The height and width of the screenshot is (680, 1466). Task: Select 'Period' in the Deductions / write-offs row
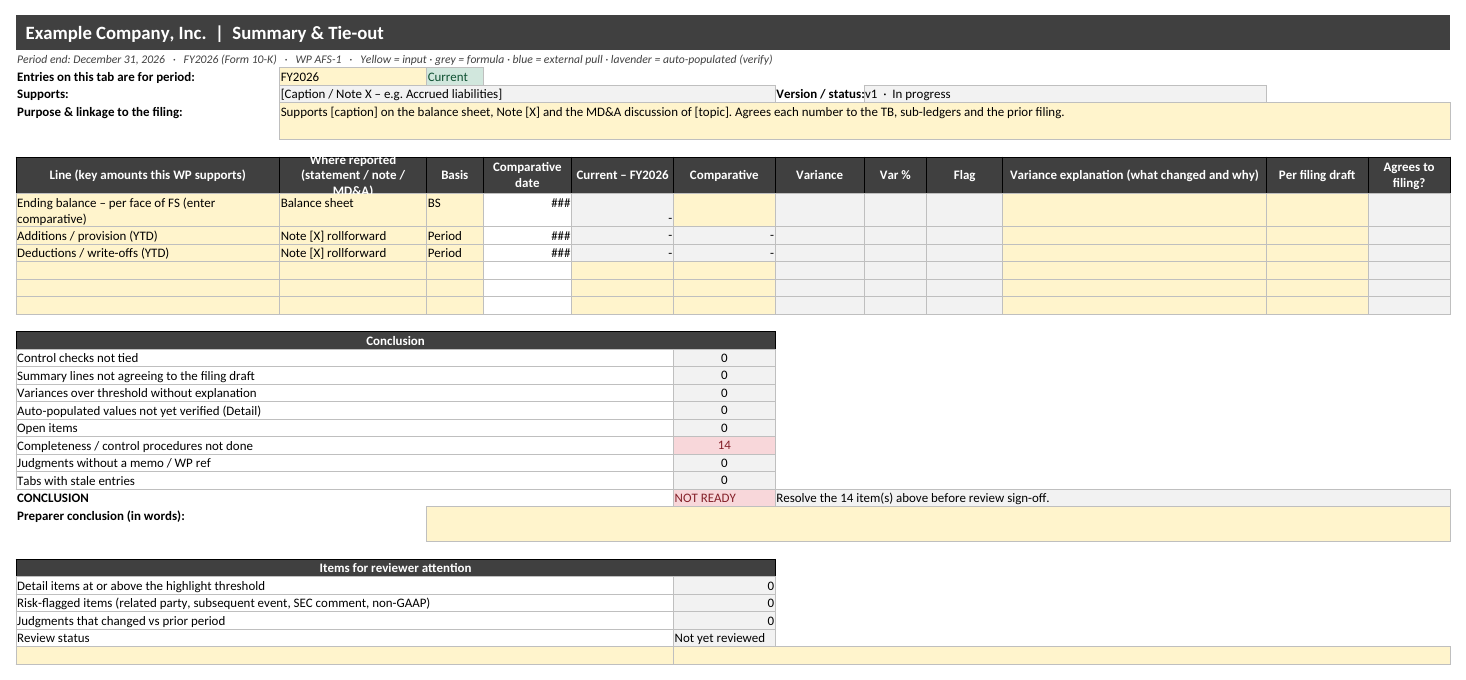tap(455, 253)
